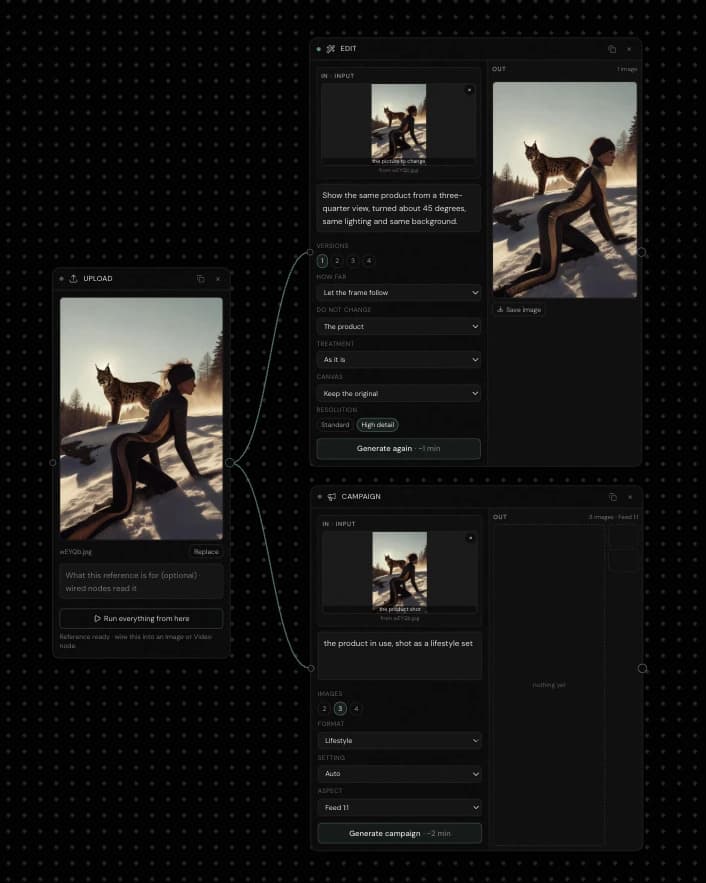Click Run everything from here
Screen dimensions: 706x883
click(141, 618)
